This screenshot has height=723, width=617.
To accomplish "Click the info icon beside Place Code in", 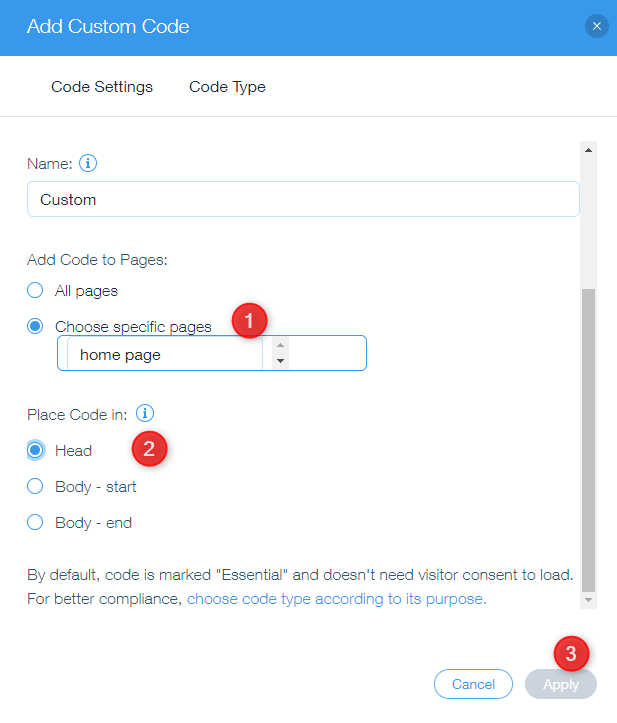I will coord(145,413).
